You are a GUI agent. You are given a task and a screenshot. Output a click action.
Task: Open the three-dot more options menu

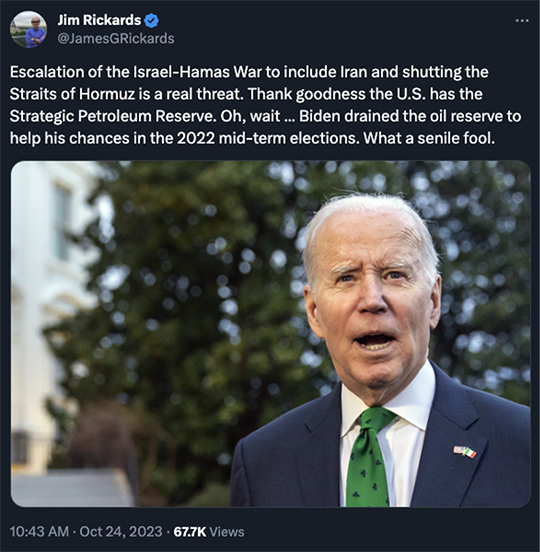tap(522, 21)
